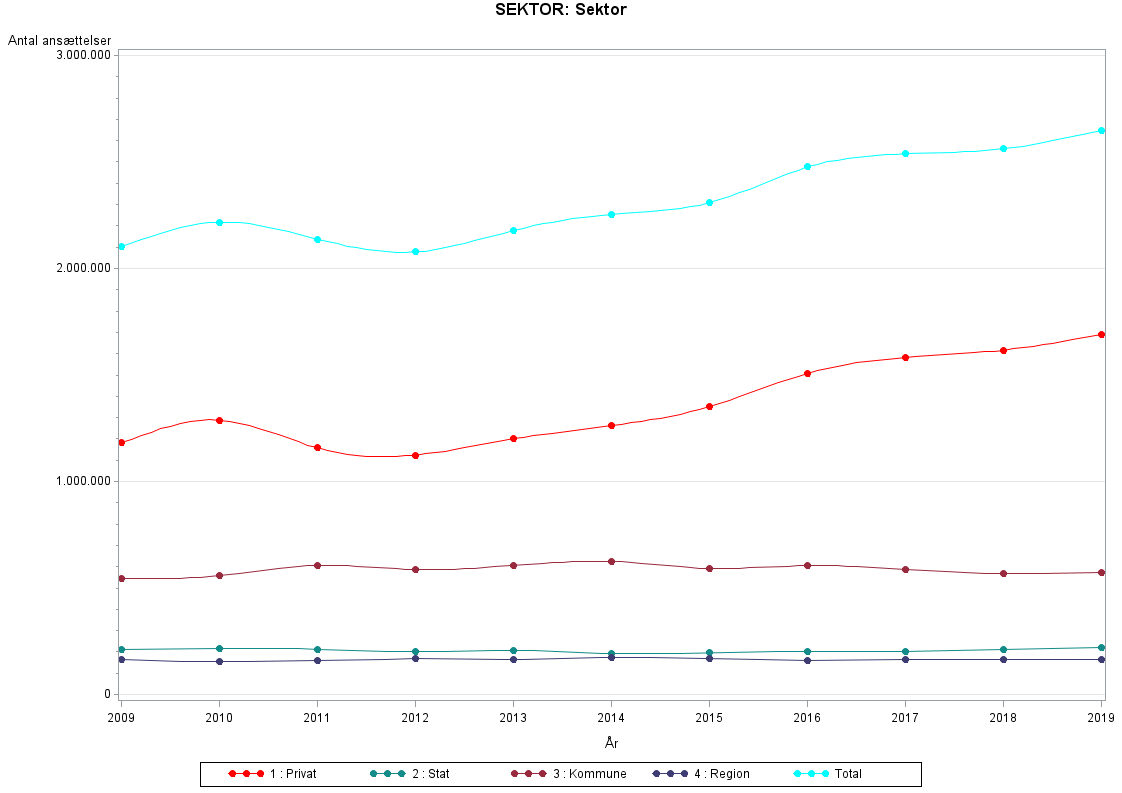The height and width of the screenshot is (793, 1122).
Task: Click the 'År' x-axis title
Action: pos(611,742)
